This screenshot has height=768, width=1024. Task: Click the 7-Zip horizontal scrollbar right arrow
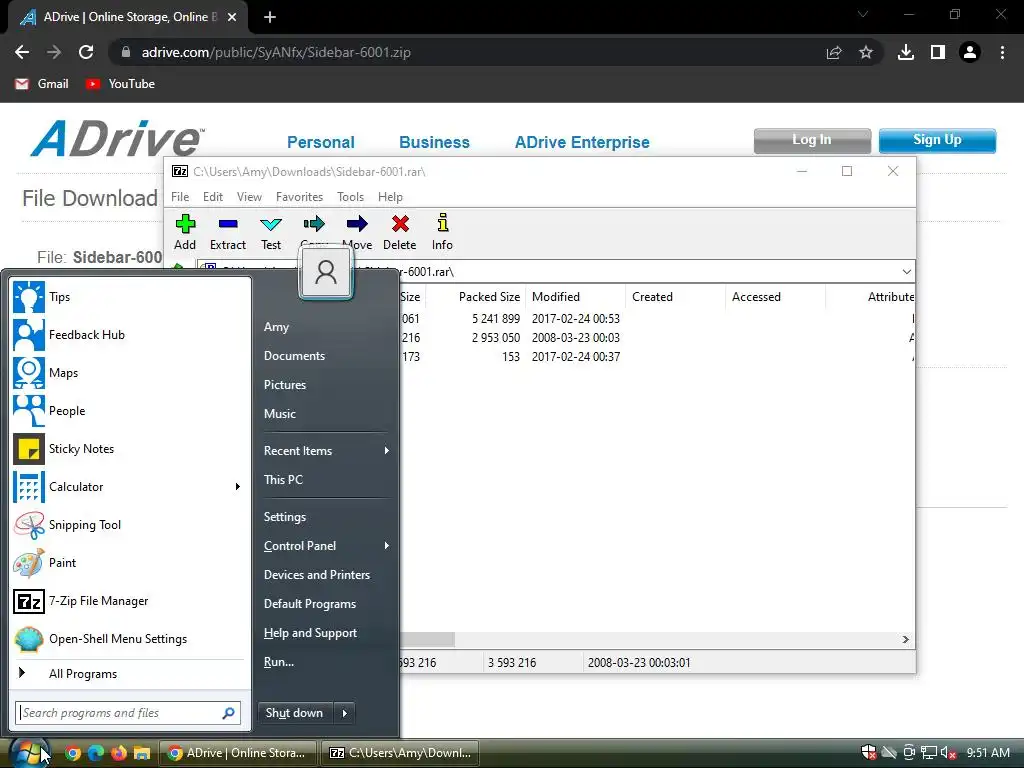tap(906, 639)
